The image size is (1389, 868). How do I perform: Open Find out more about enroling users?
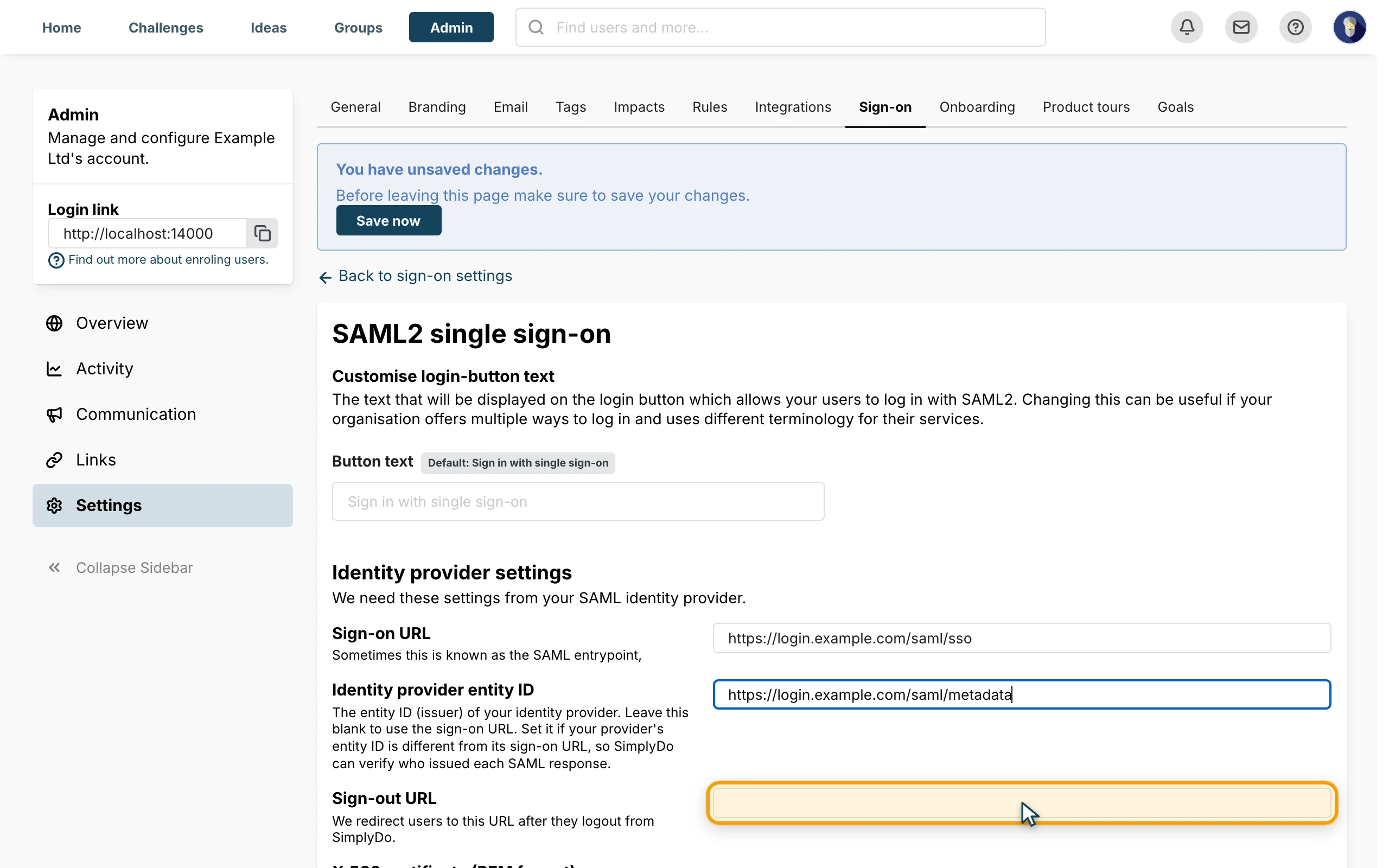point(168,259)
